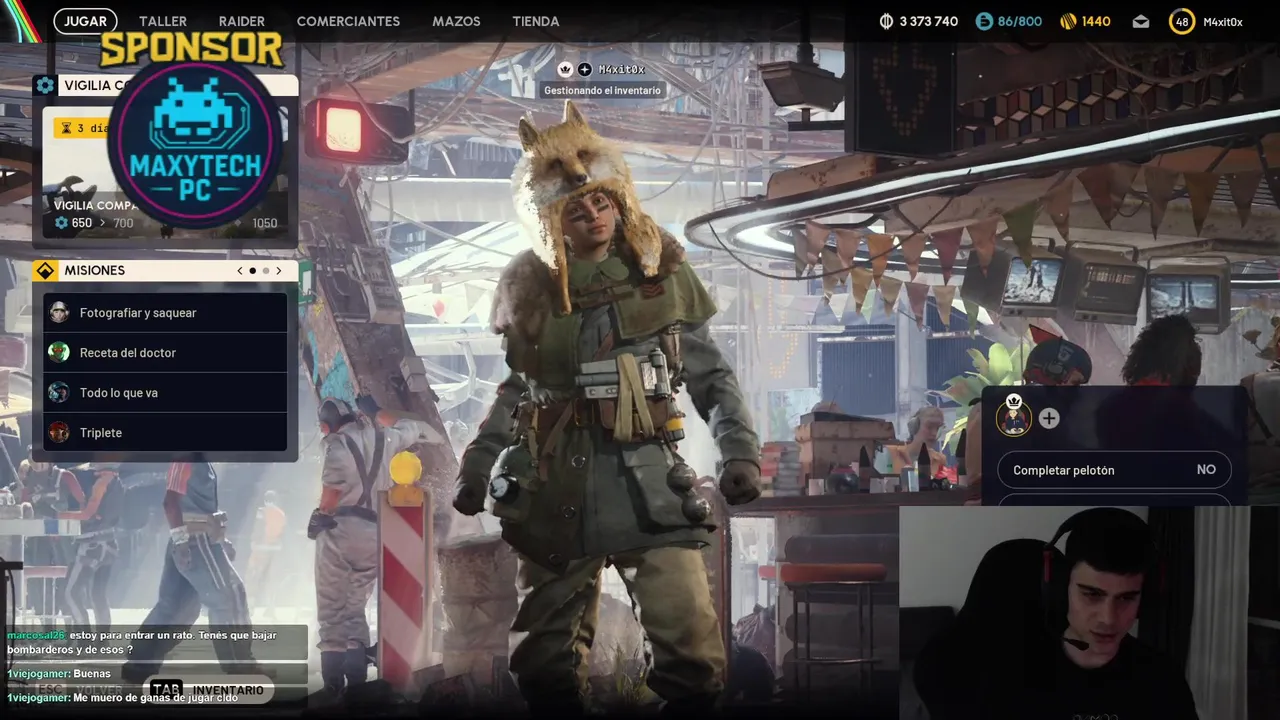Click the plus icon beside M4xit0x nameplate
The width and height of the screenshot is (1280, 720).
585,69
